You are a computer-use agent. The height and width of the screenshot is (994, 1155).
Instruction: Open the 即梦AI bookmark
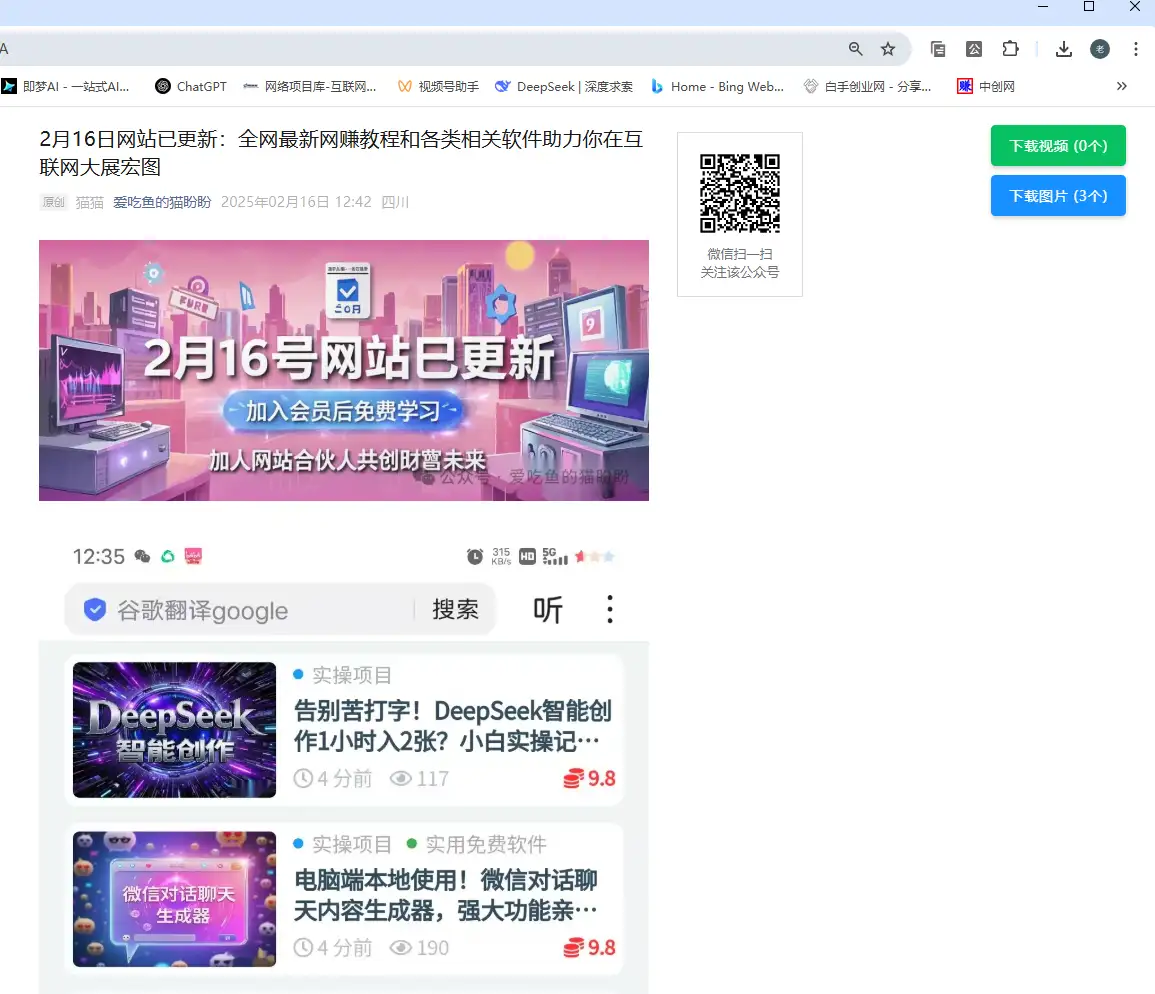[x=66, y=87]
